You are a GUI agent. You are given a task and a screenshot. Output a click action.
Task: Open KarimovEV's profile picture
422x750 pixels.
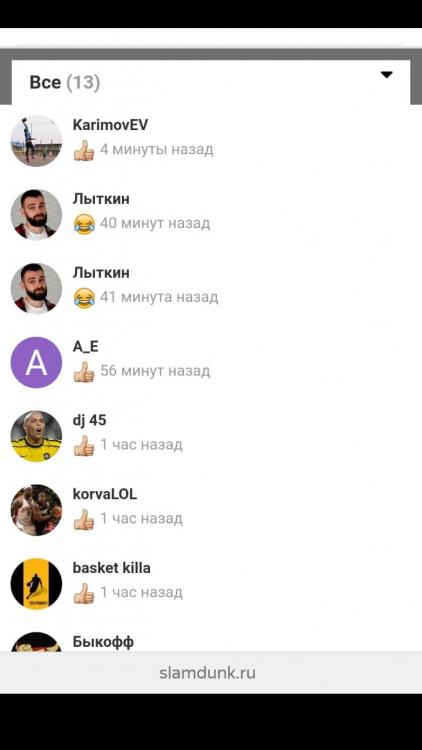click(x=36, y=141)
